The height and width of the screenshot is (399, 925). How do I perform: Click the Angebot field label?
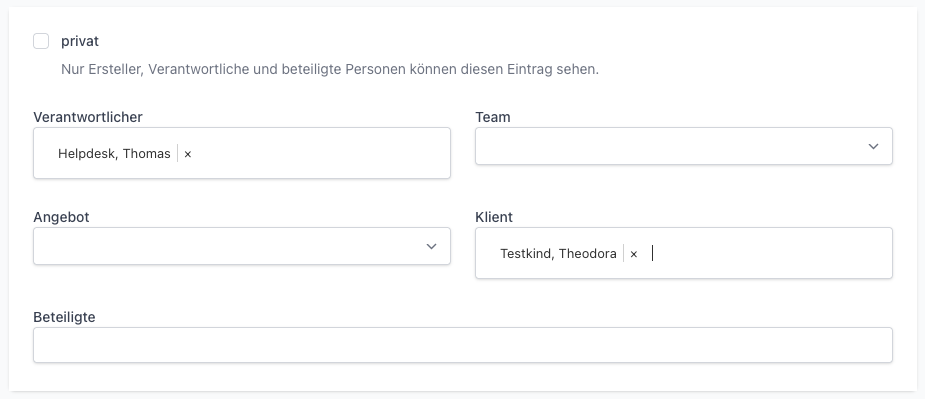tap(61, 217)
